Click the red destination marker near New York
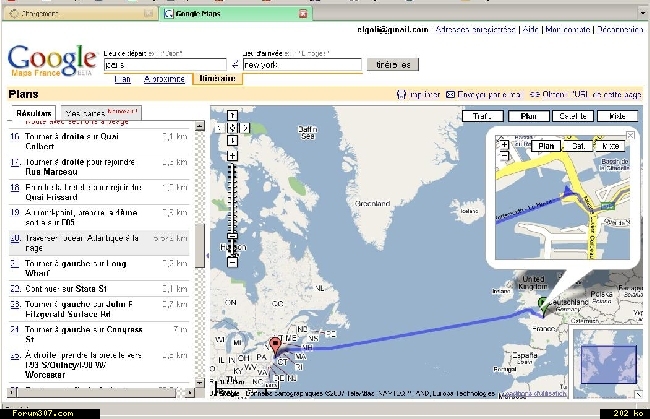Screen dimensions: 650x419 coord(275,347)
